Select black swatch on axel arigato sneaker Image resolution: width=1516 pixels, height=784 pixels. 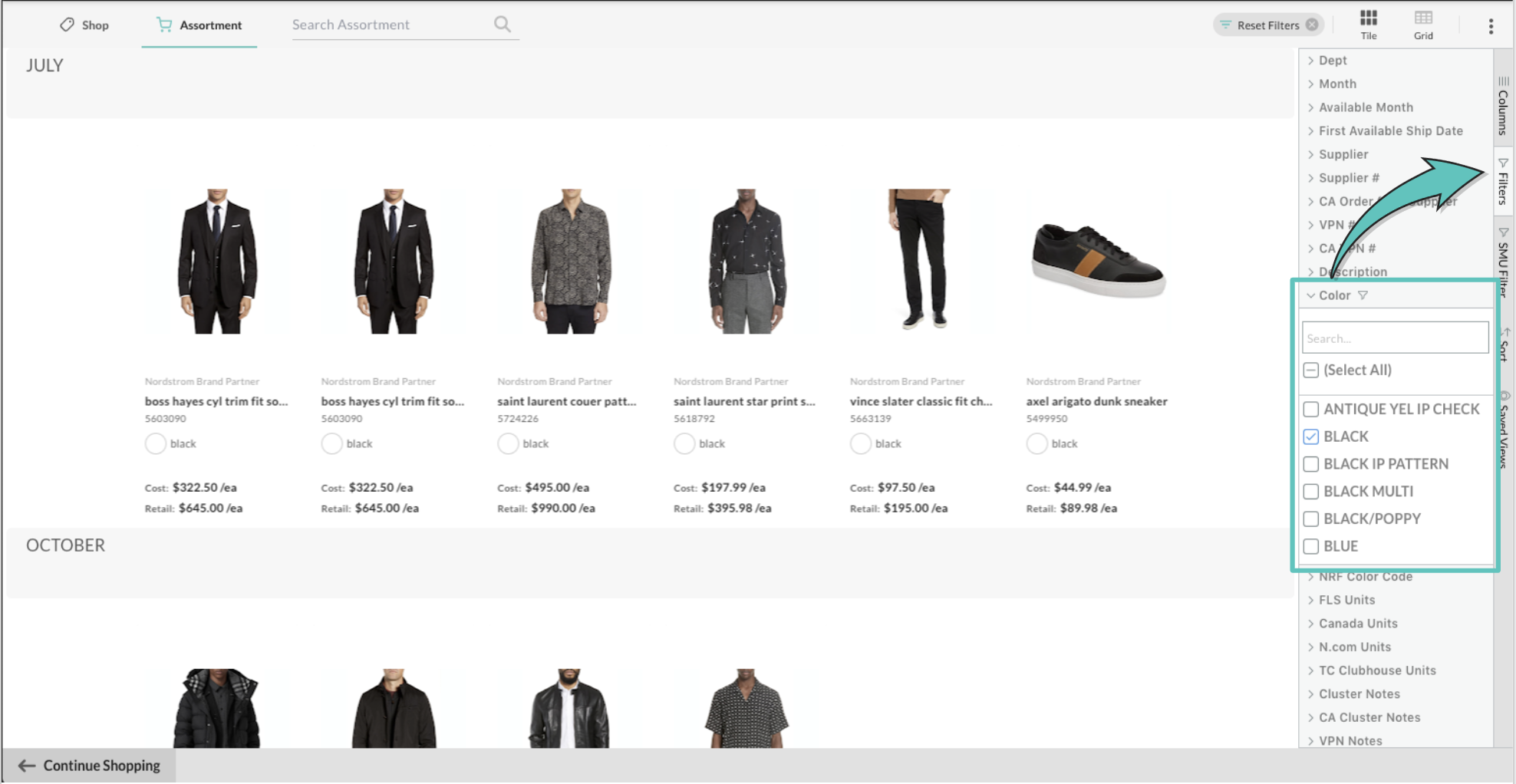(1036, 443)
